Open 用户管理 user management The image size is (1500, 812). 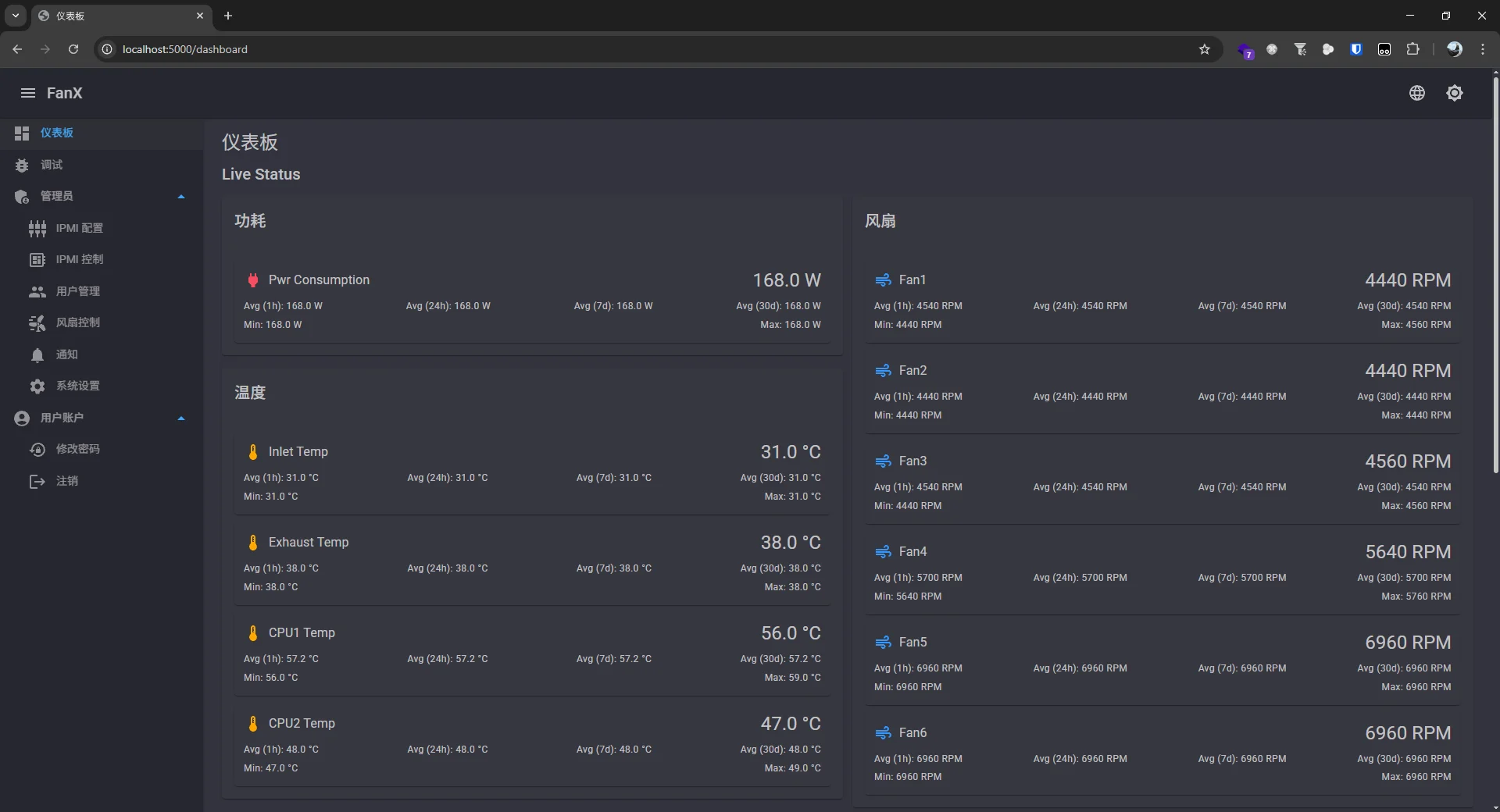point(102,291)
